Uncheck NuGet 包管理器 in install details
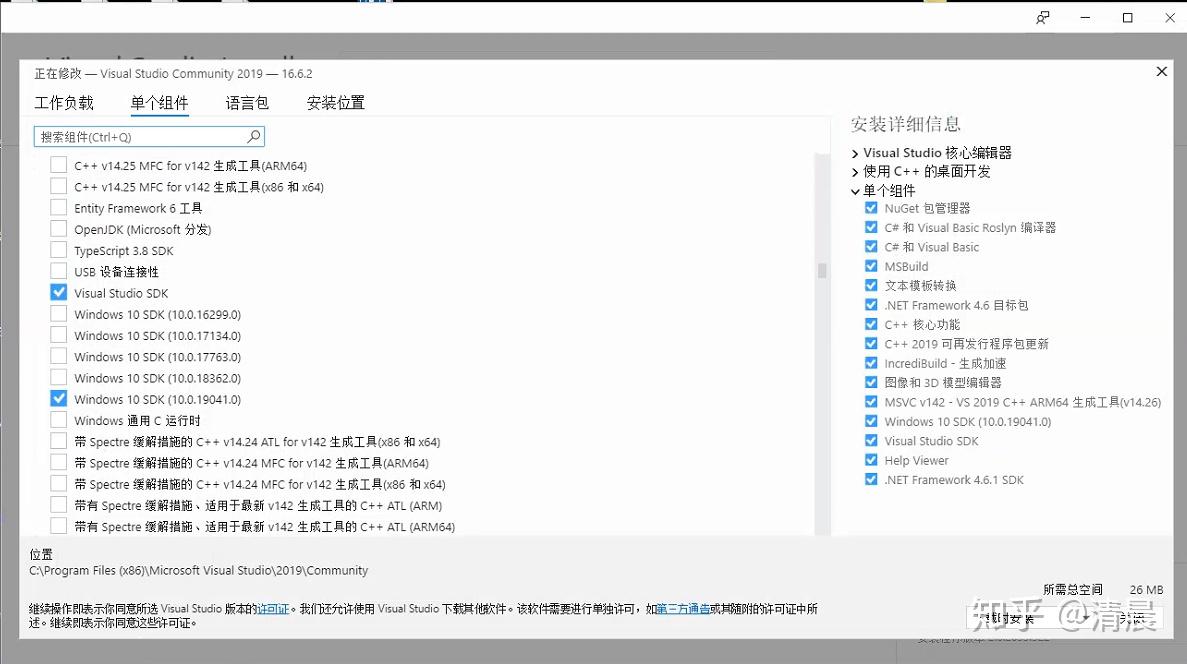 click(871, 208)
